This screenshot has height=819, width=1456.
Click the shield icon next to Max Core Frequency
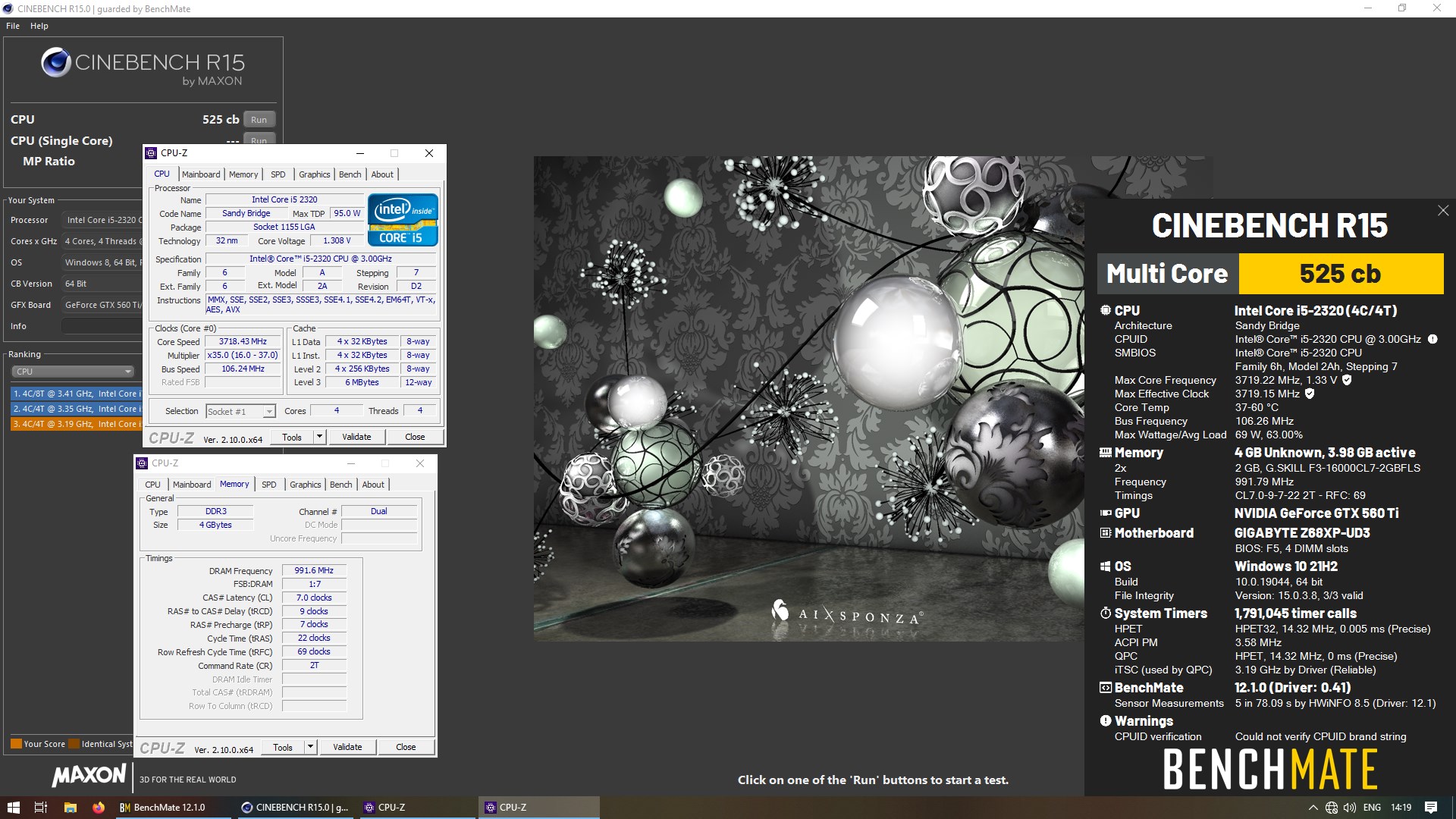1347,380
